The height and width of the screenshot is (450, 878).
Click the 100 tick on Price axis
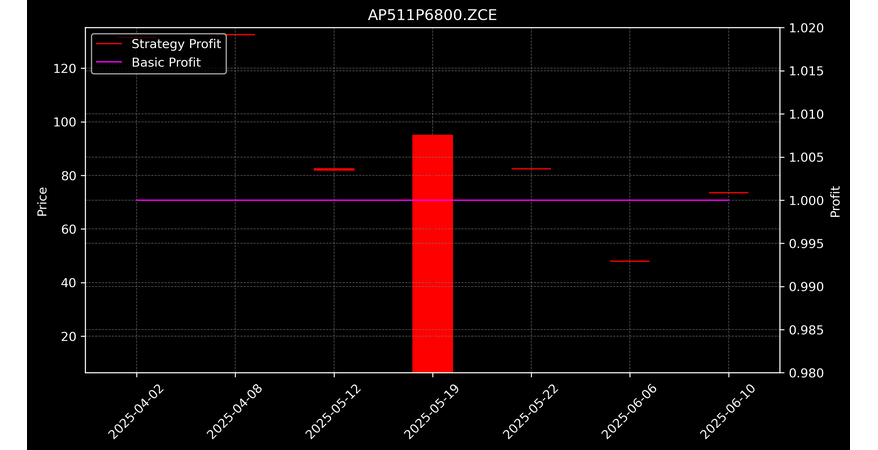tap(64, 122)
